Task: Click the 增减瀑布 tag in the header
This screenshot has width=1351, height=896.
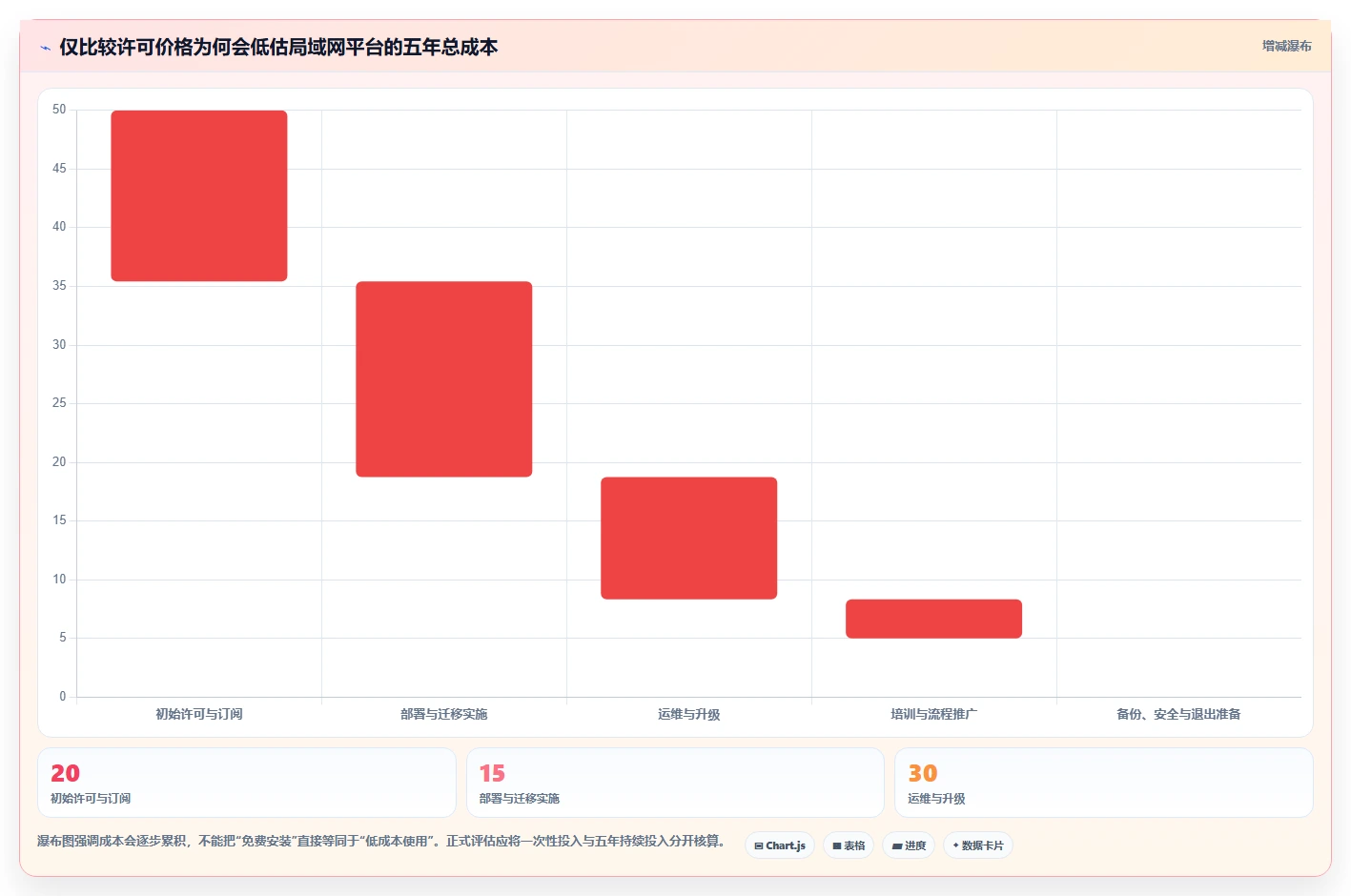Action: click(x=1286, y=46)
